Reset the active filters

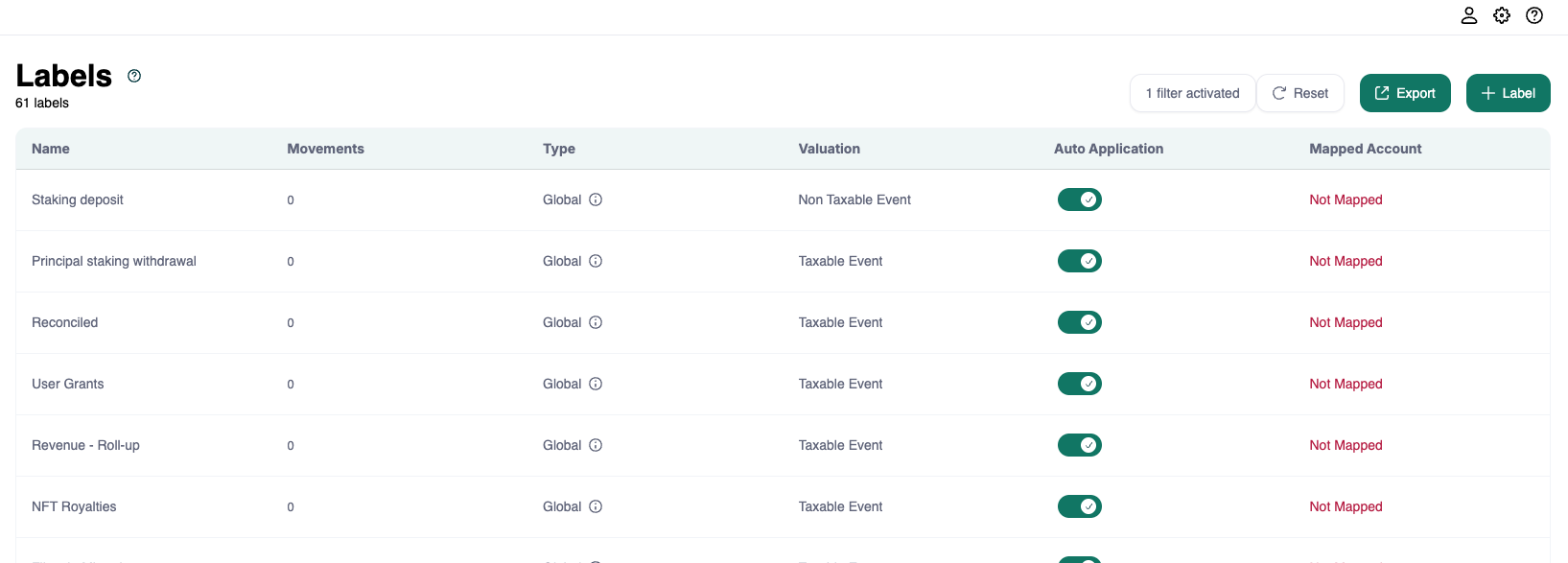click(x=1299, y=93)
